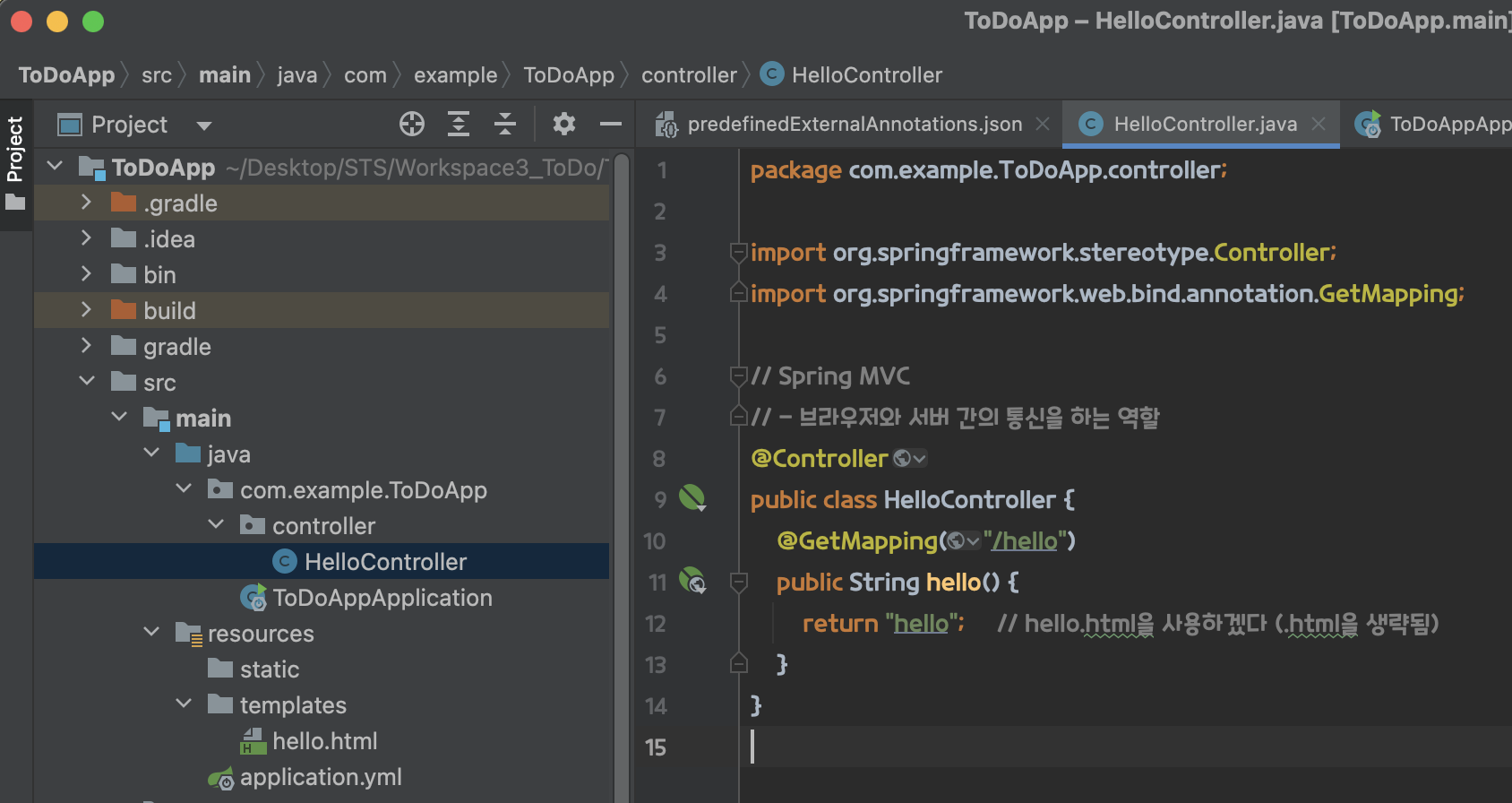Collapse the main folder
The image size is (1512, 803).
[119, 417]
